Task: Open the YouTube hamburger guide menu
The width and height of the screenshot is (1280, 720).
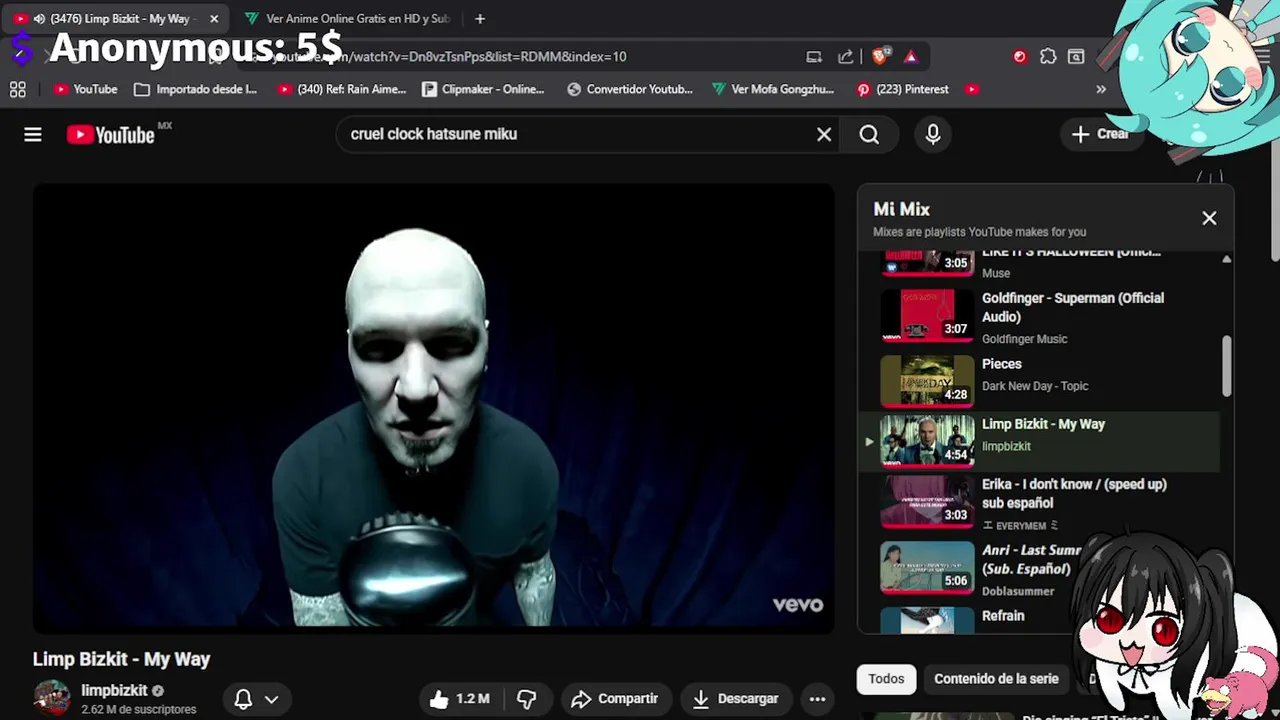Action: click(x=33, y=134)
